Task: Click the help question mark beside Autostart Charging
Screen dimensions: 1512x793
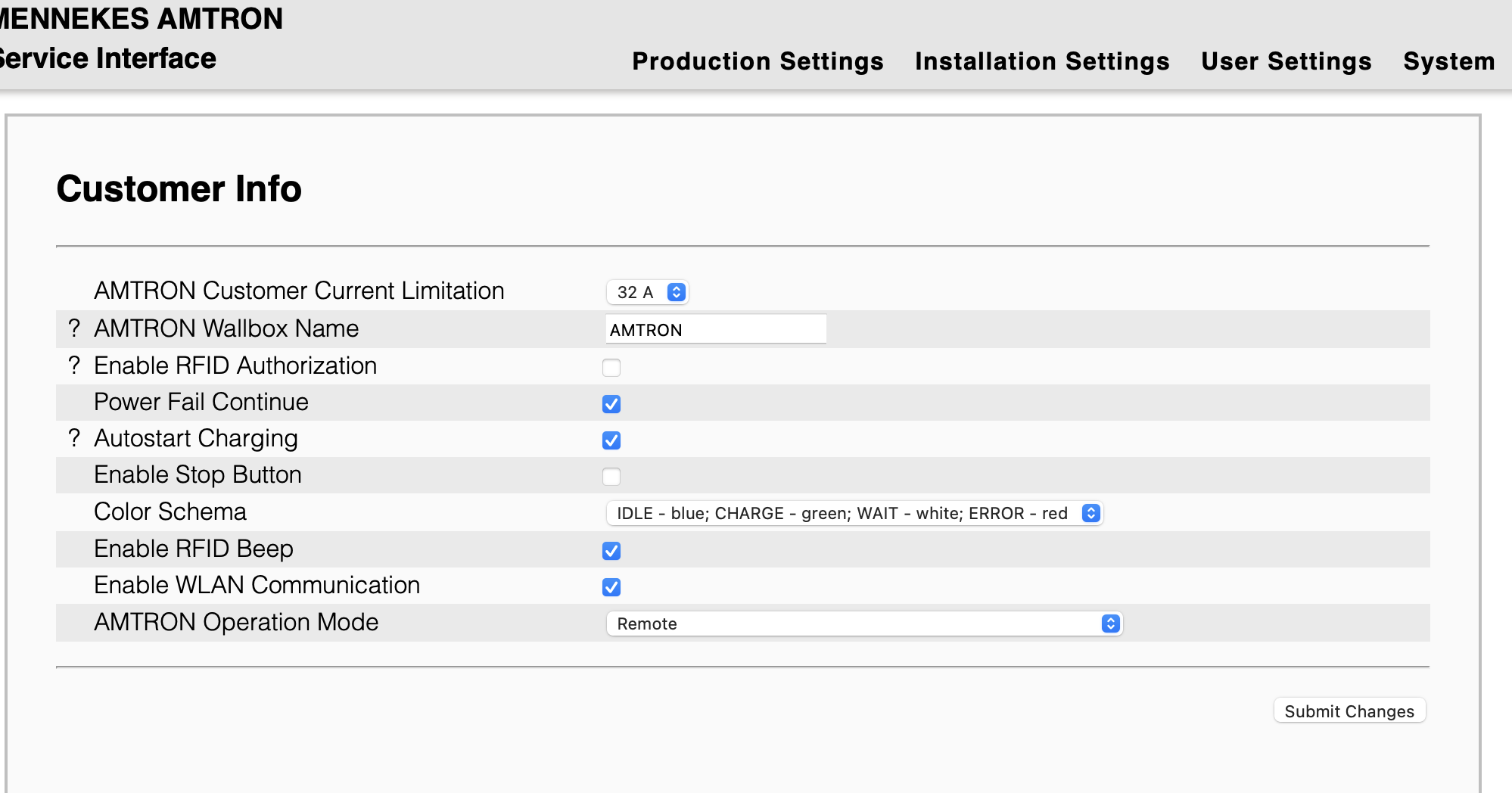Action: pos(73,438)
